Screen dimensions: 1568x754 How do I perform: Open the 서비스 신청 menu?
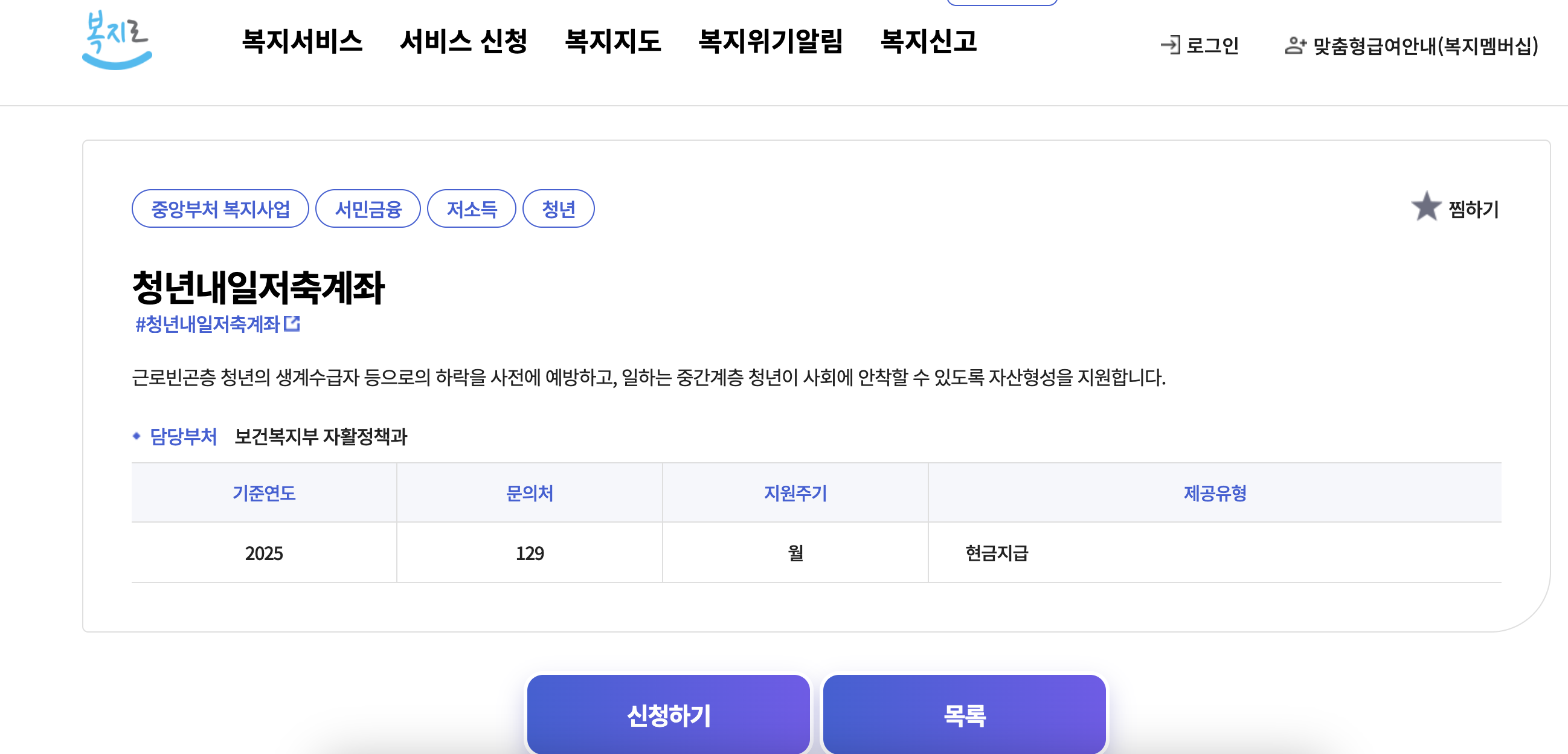coord(466,42)
